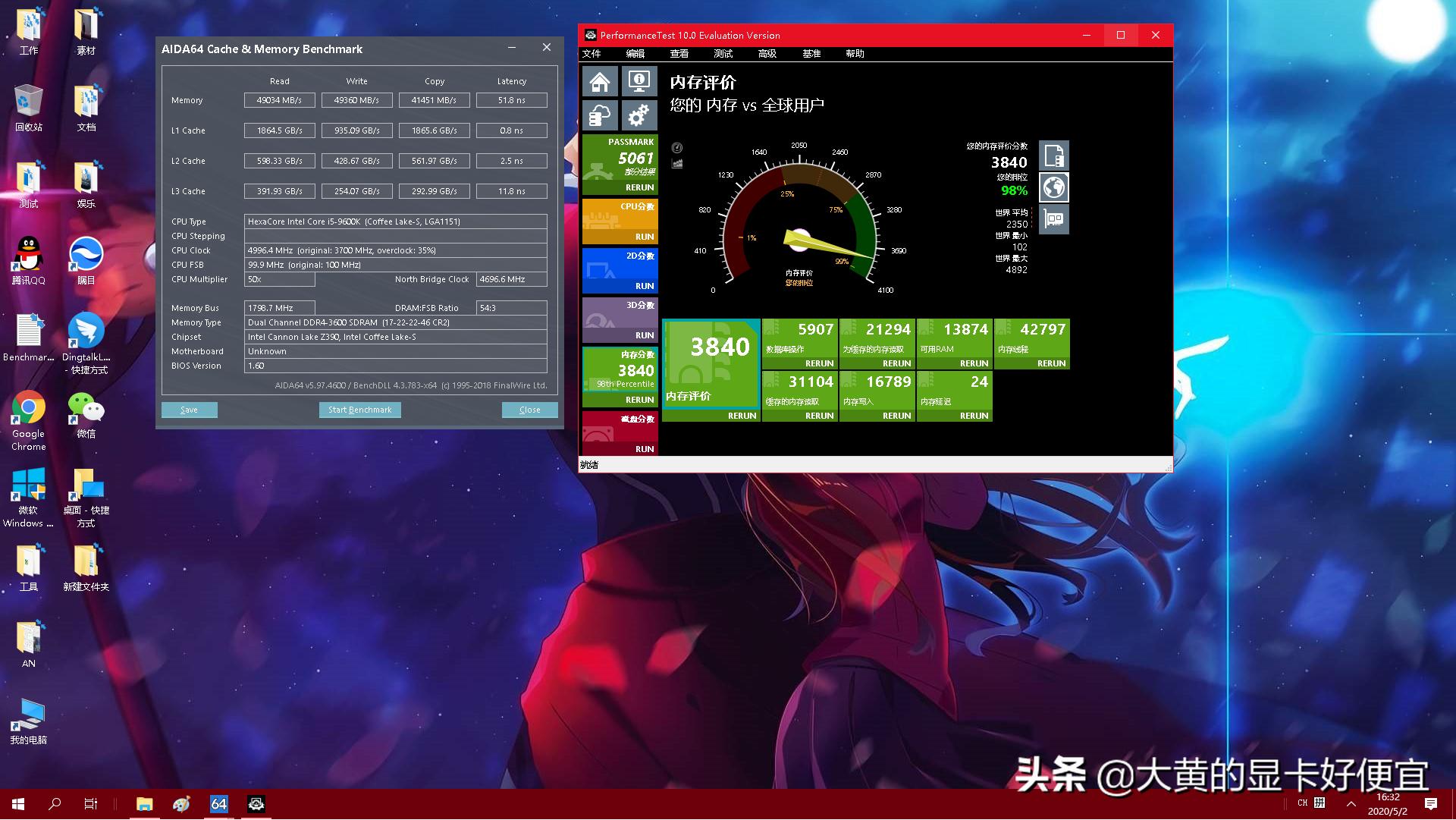This screenshot has height=820, width=1456.
Task: Compare your score worldwide via globe icon
Action: (x=1053, y=187)
